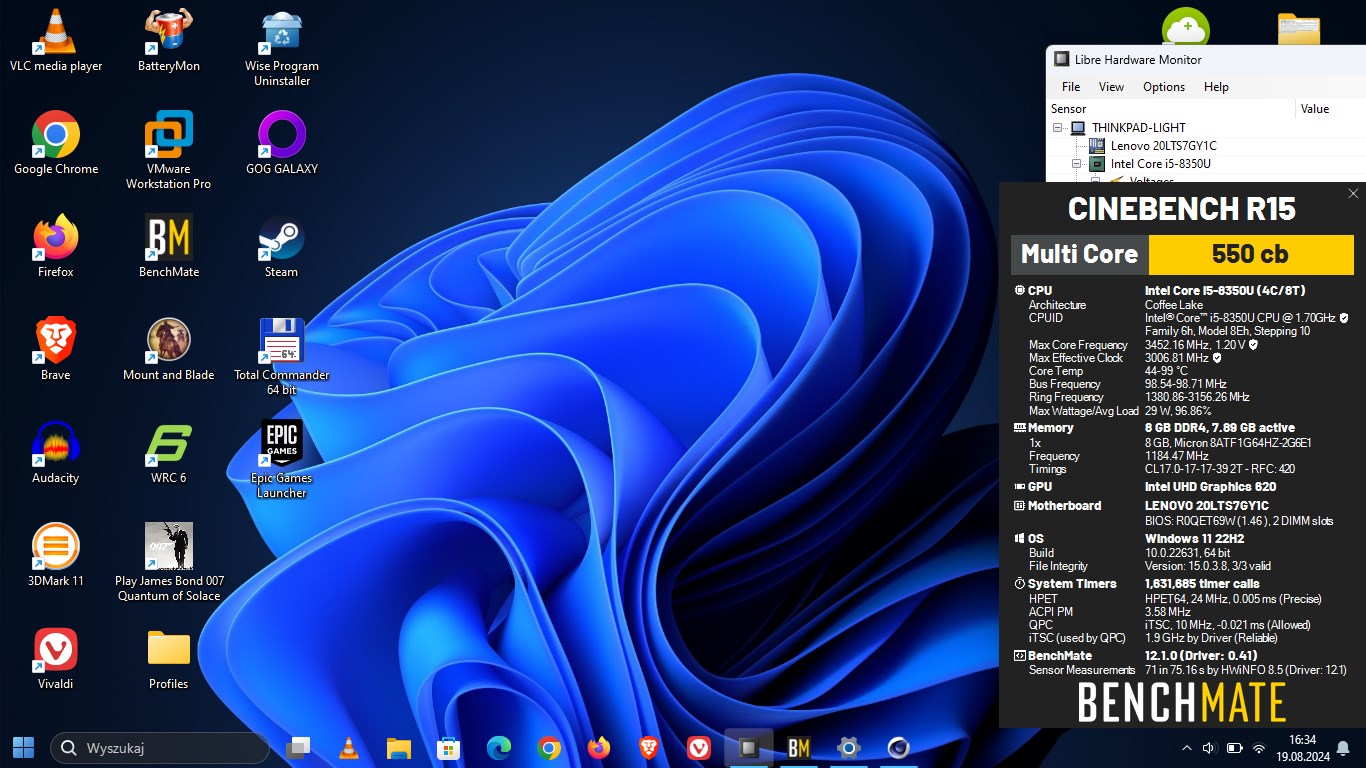Click the Value column header
The width and height of the screenshot is (1366, 768).
pyautogui.click(x=1331, y=109)
